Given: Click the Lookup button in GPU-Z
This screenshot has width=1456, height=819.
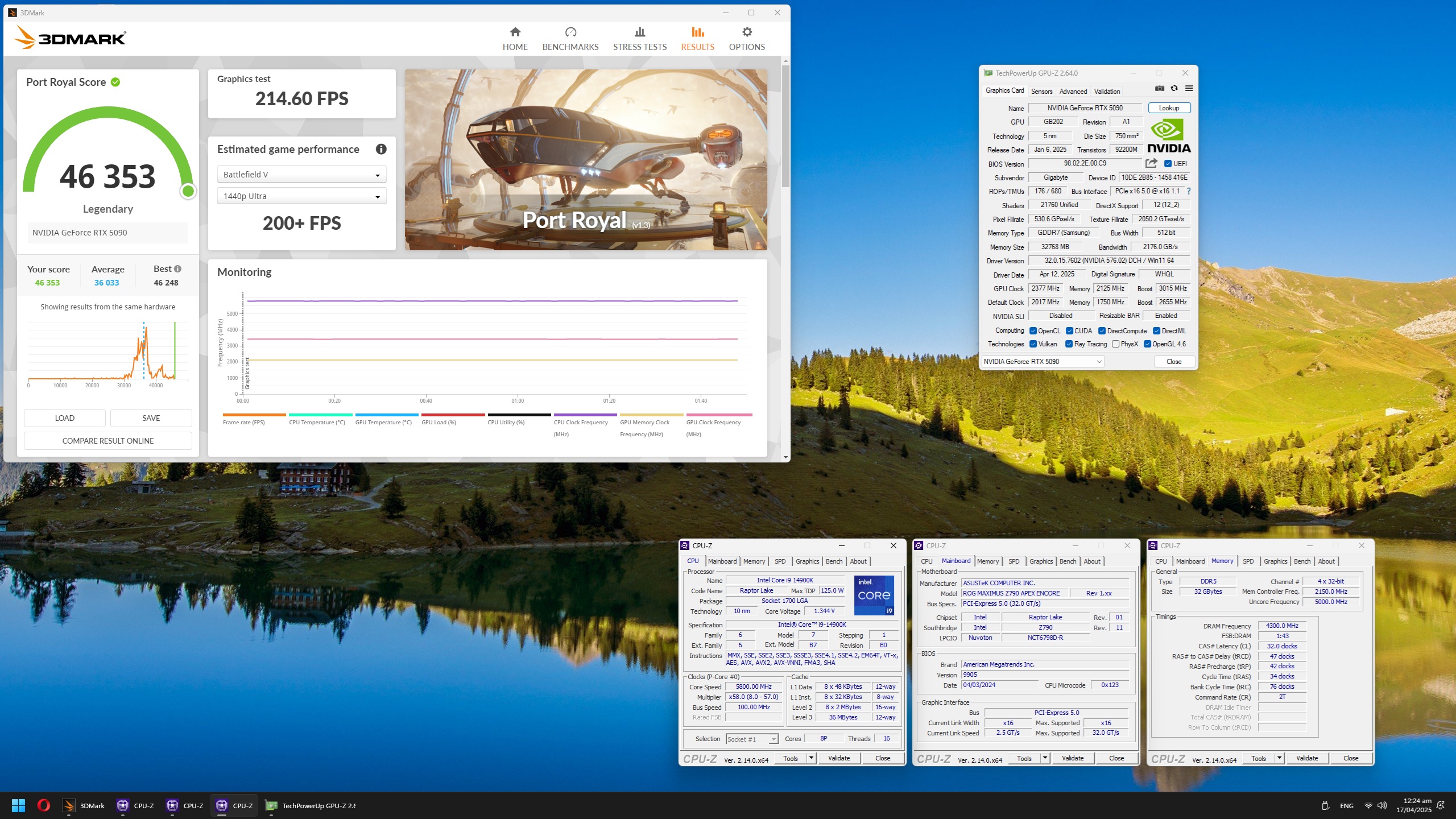Looking at the screenshot, I should click(1169, 108).
